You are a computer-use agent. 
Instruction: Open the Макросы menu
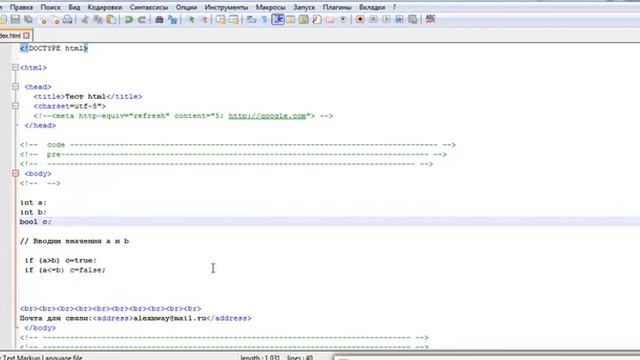(x=270, y=7)
